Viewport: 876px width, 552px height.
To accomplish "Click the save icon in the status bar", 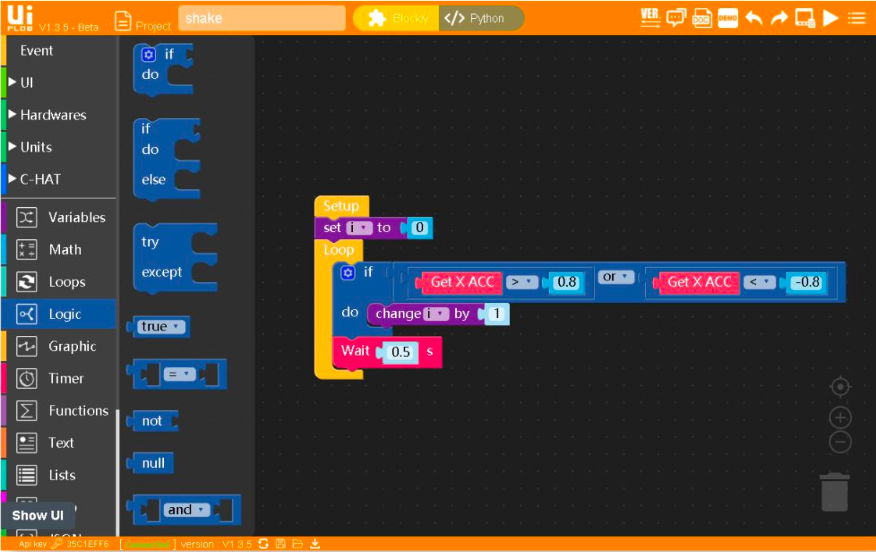I will pyautogui.click(x=280, y=544).
